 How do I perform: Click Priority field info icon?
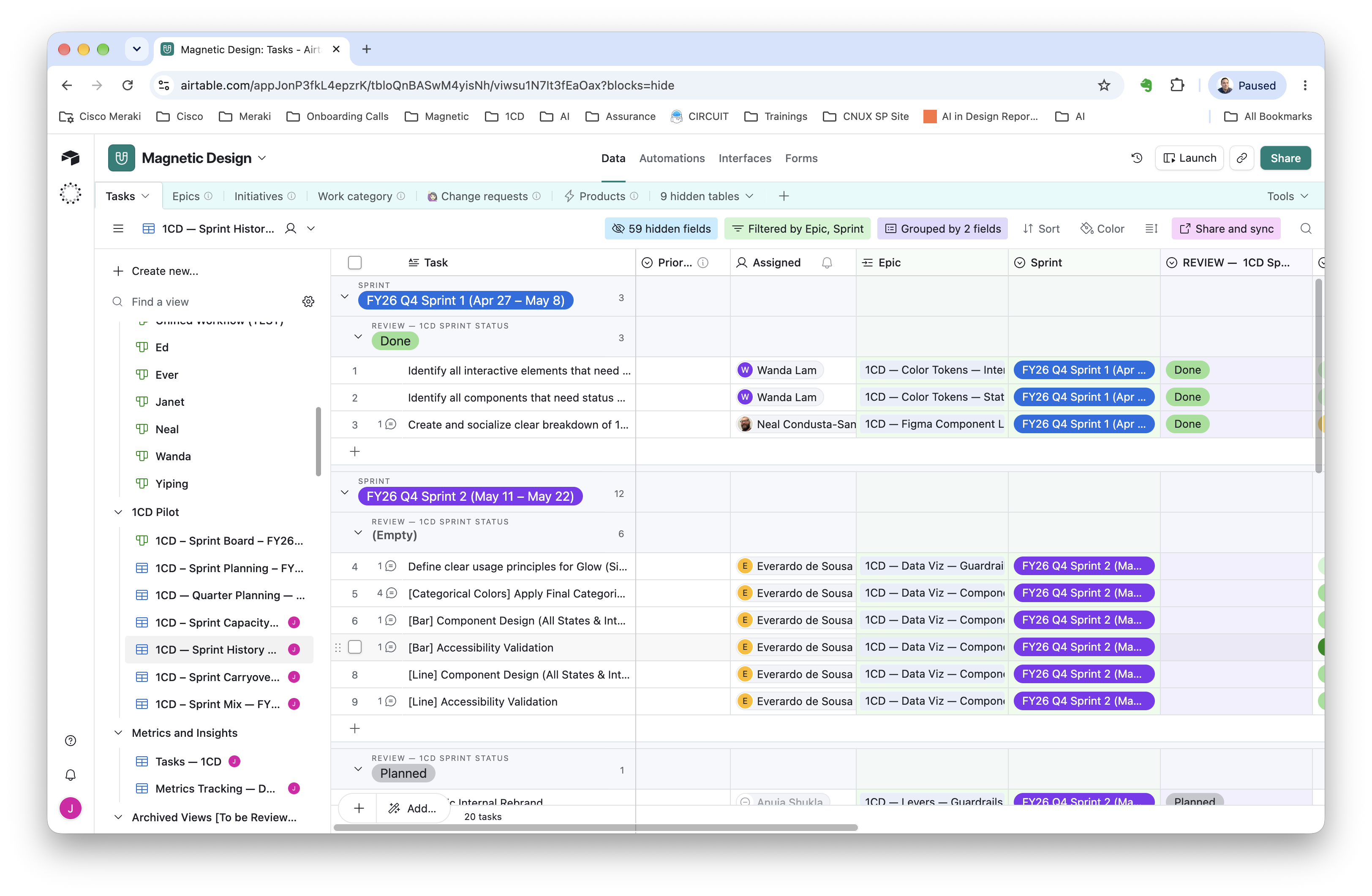tap(703, 263)
